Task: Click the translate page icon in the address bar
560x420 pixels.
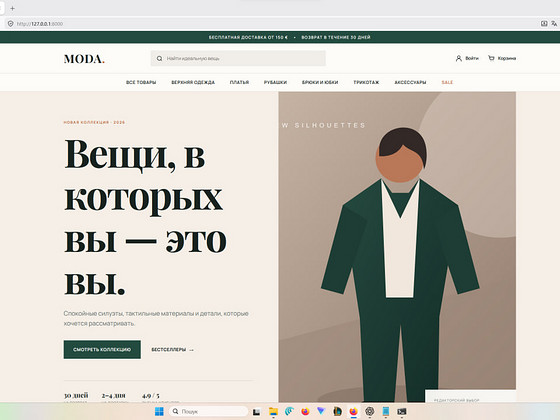Action: click(554, 24)
